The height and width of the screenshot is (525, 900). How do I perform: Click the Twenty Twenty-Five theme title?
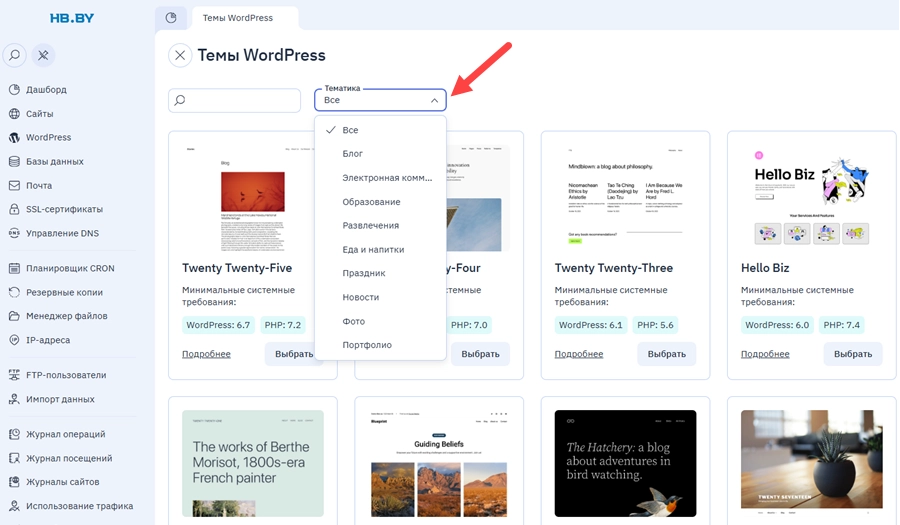[237, 268]
